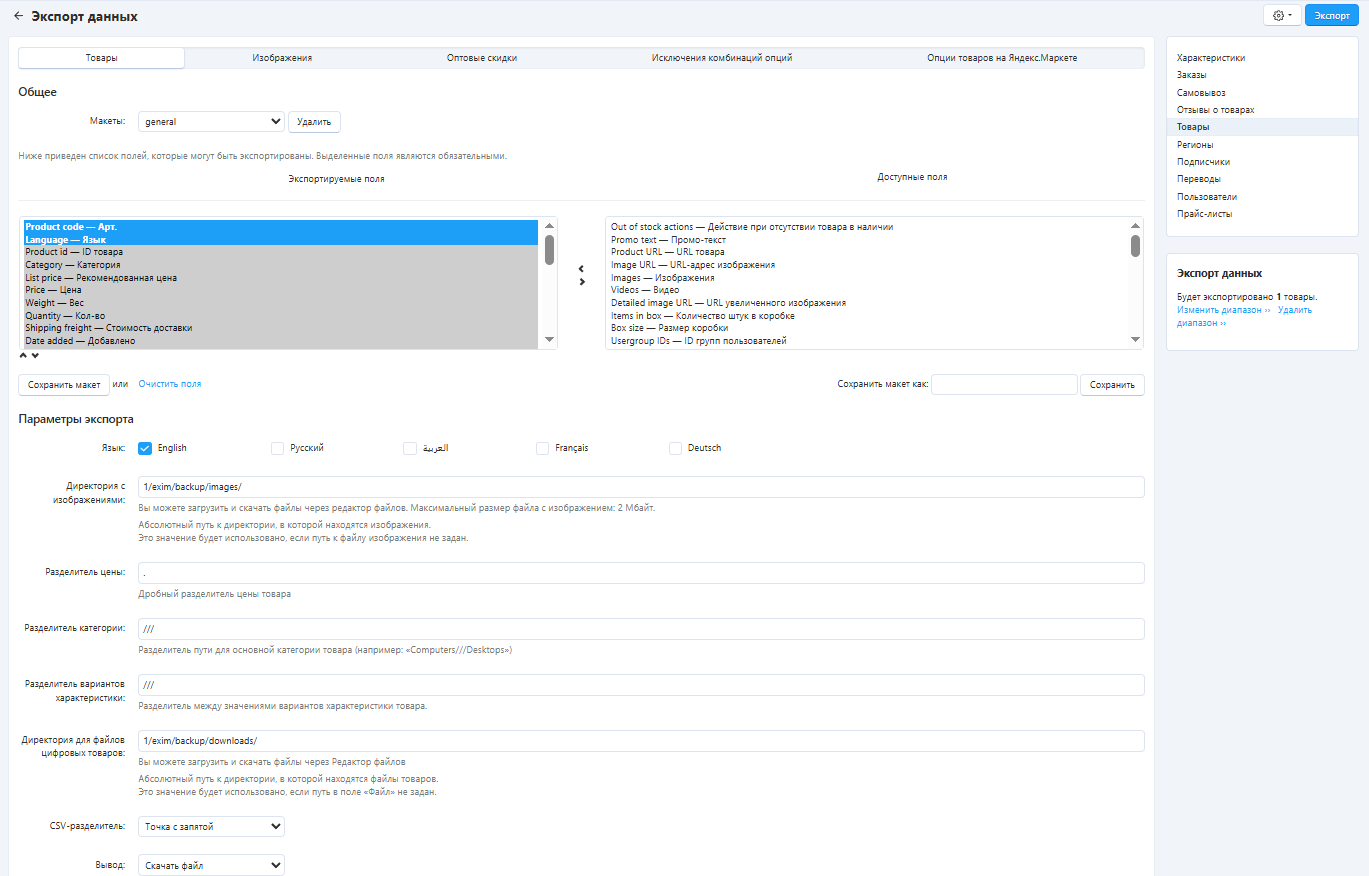Select 'Videos — Видео' available field

867,290
